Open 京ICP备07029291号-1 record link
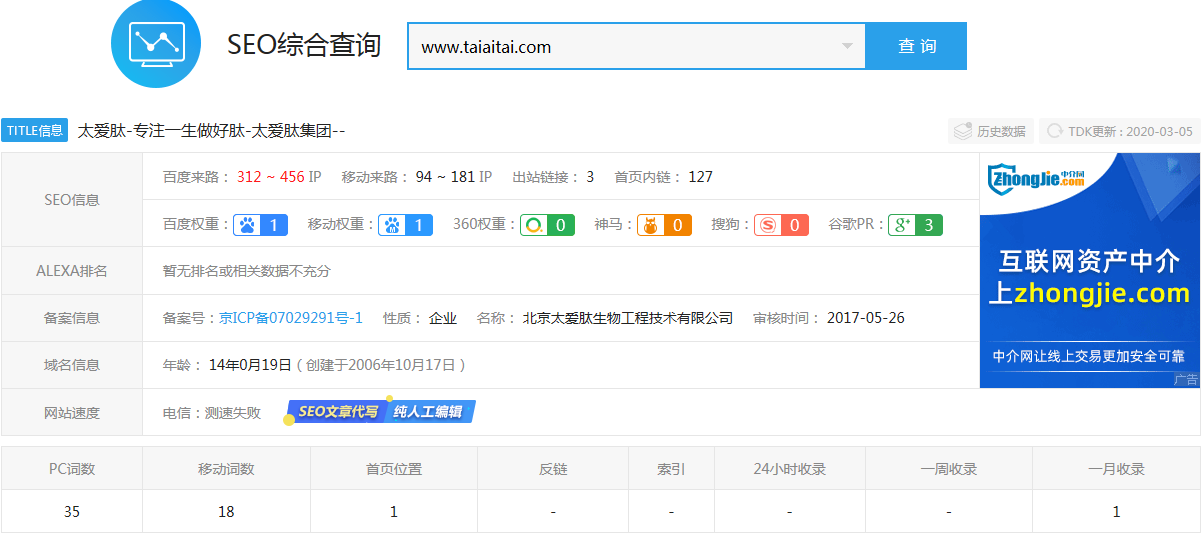 click(x=291, y=318)
